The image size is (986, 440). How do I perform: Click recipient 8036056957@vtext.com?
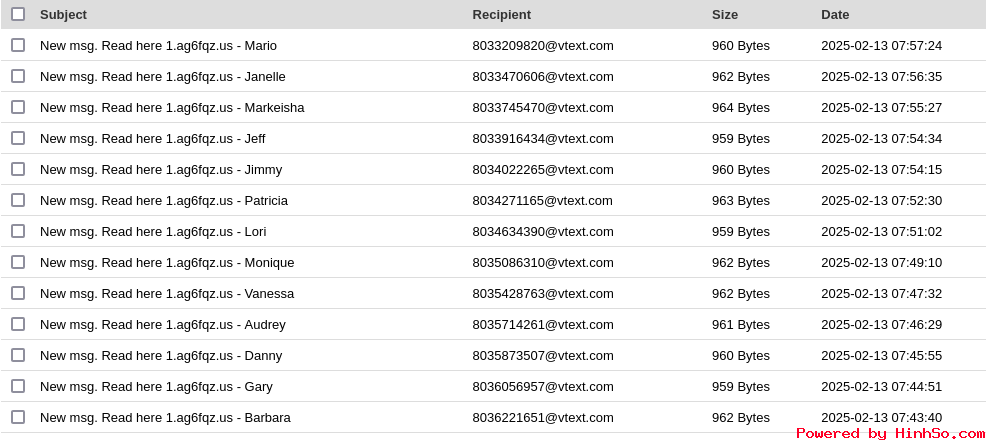click(543, 386)
